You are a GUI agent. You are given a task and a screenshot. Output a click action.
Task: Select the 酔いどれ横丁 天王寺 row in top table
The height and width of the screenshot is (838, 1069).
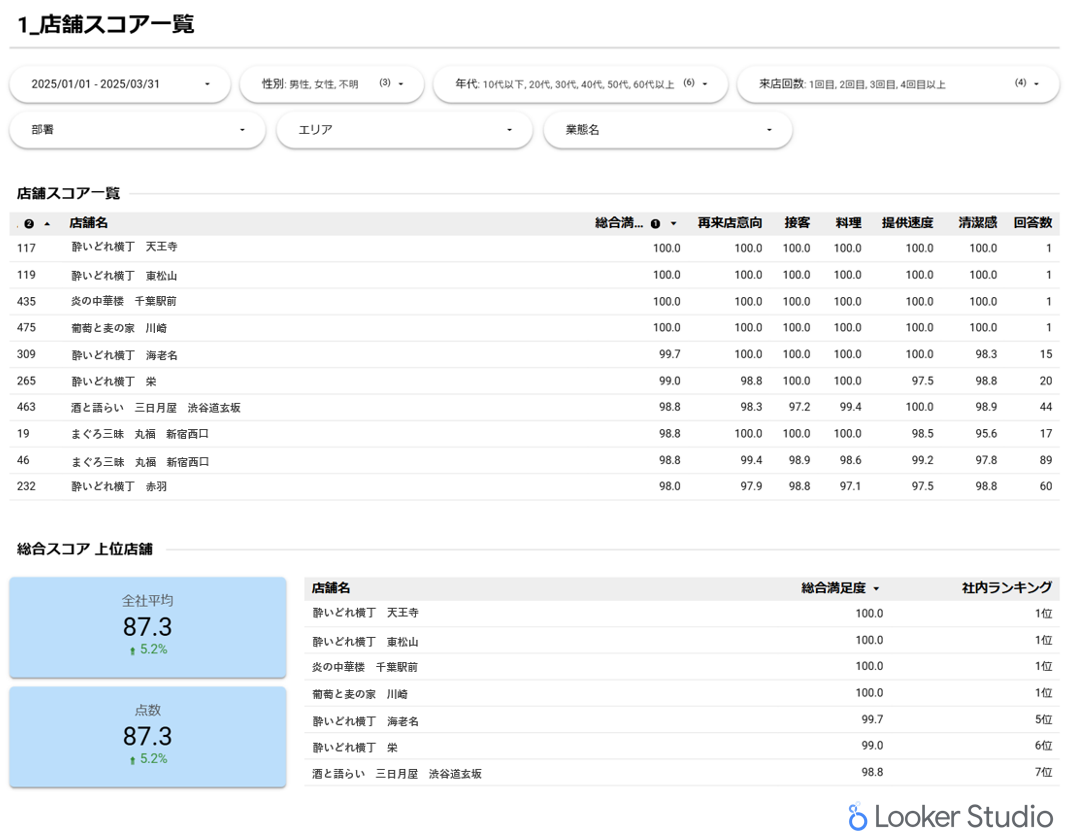[x=125, y=247]
